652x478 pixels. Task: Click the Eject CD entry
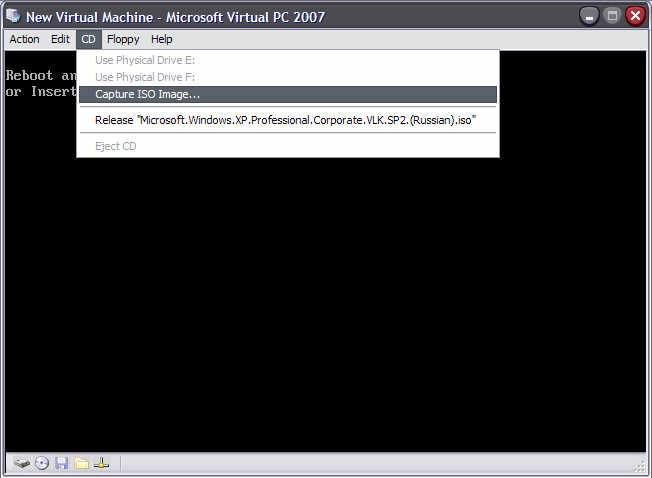[288, 146]
